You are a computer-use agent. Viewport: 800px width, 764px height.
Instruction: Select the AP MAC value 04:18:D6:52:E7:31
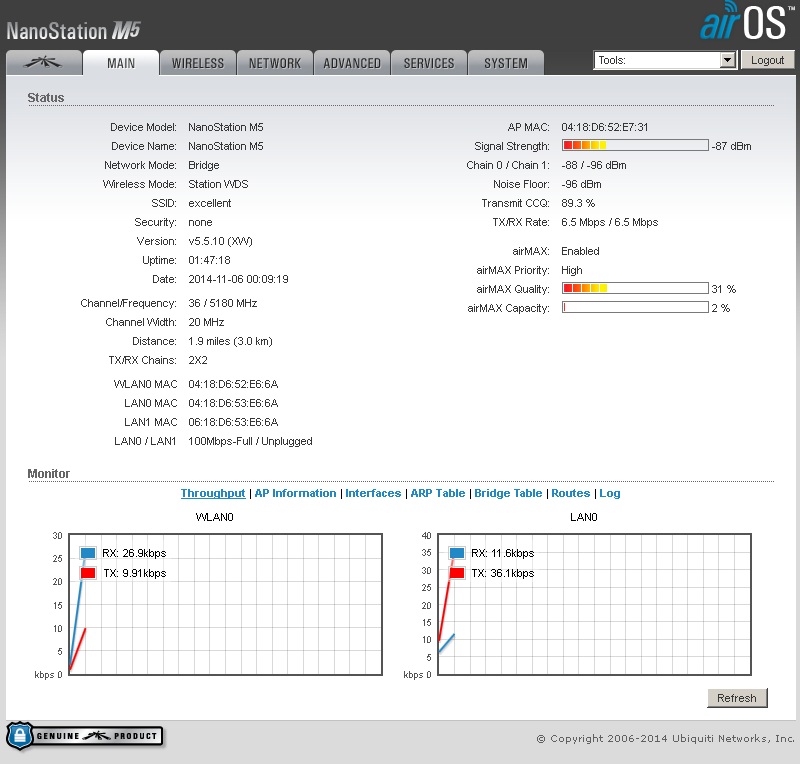click(605, 127)
